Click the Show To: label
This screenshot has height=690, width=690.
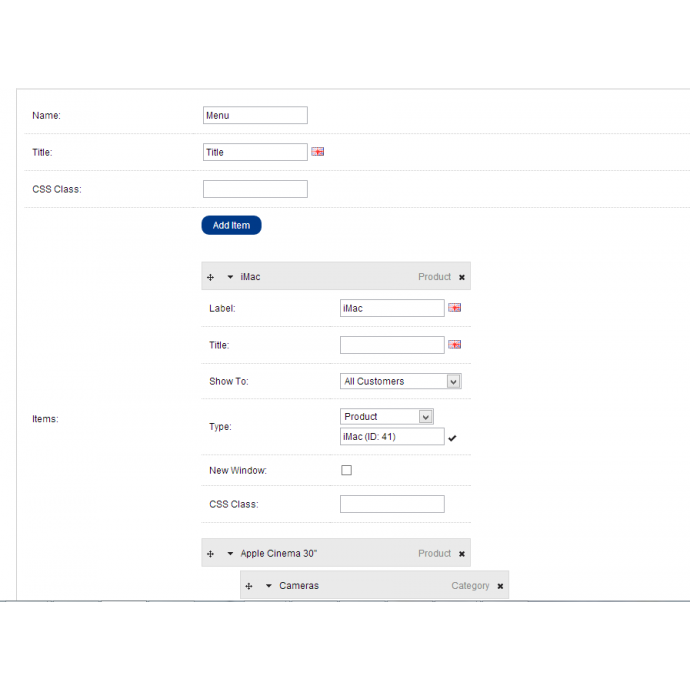229,381
